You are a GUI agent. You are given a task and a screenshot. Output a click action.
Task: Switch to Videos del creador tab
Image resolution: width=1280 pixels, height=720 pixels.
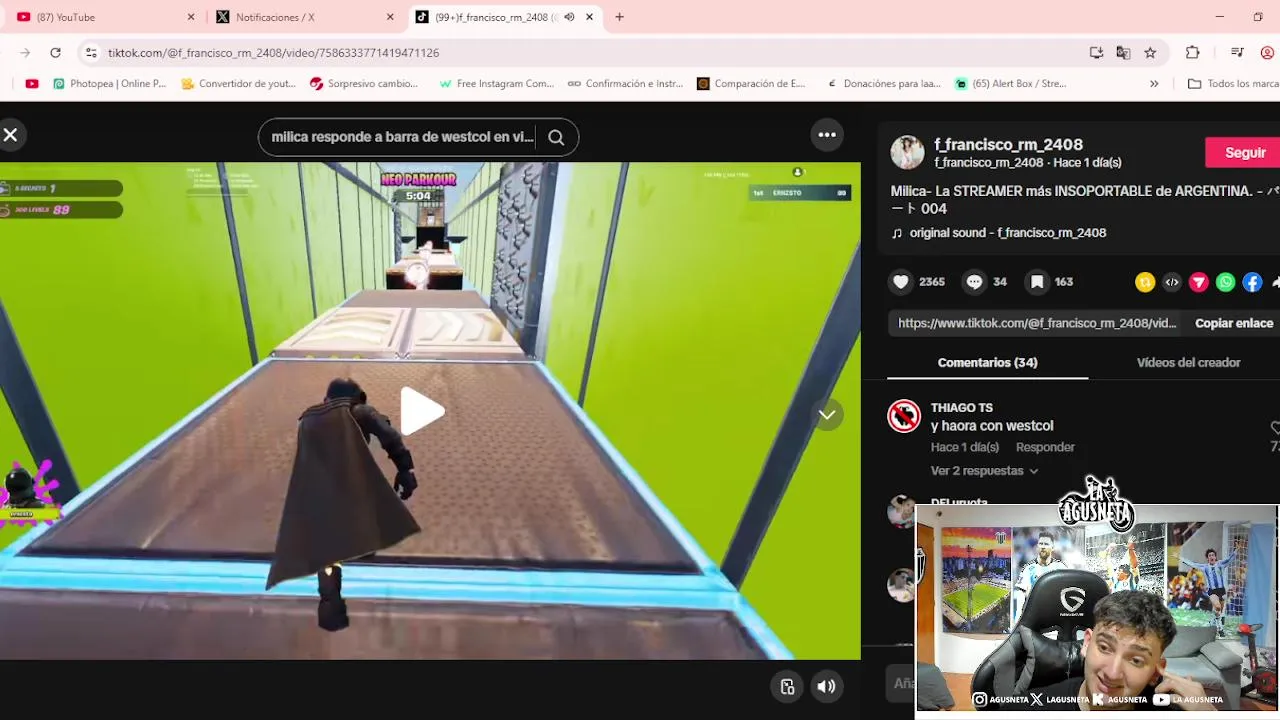click(x=1188, y=363)
